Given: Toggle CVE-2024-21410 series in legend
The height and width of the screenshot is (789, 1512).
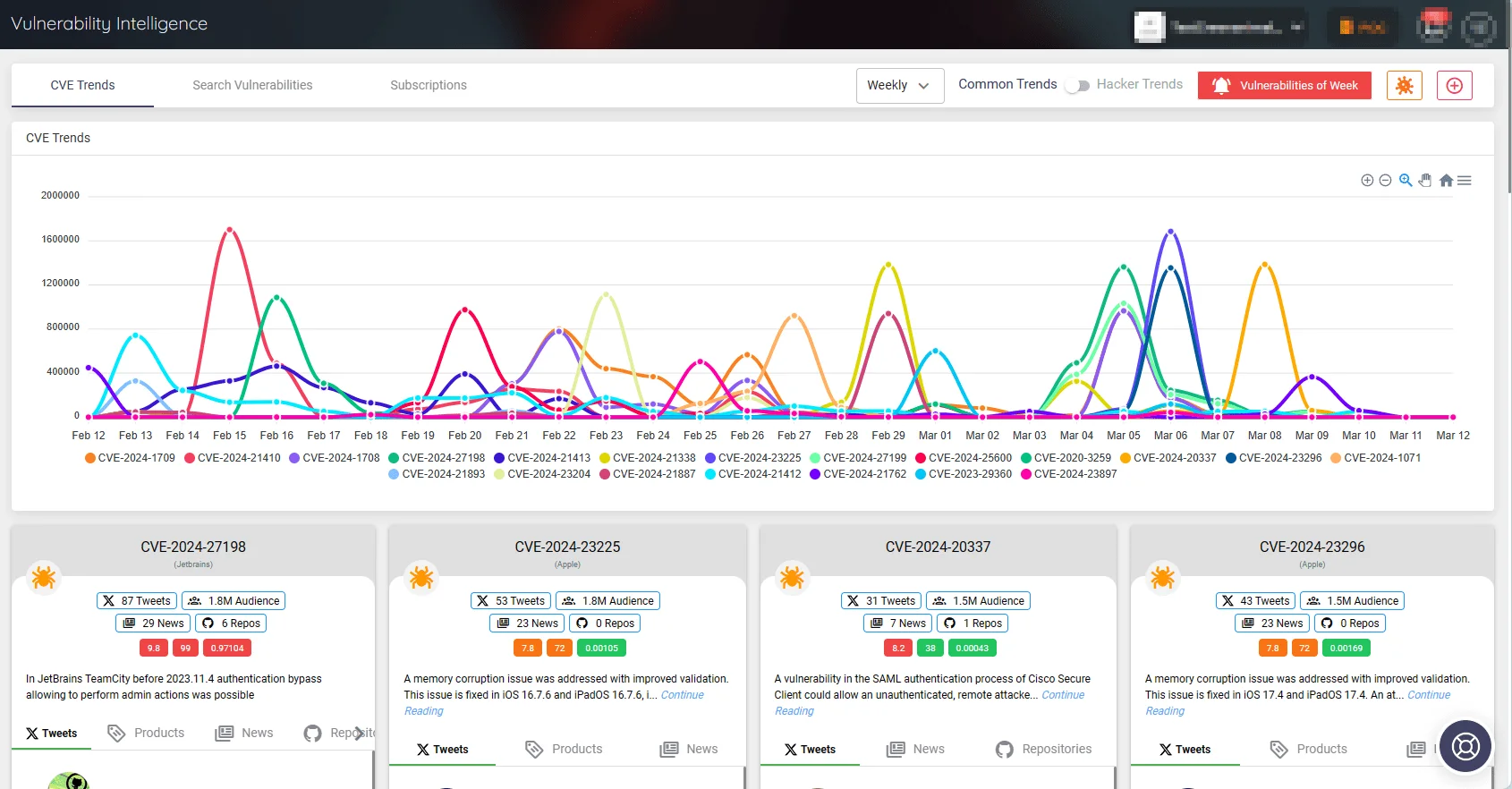Looking at the screenshot, I should 233,458.
